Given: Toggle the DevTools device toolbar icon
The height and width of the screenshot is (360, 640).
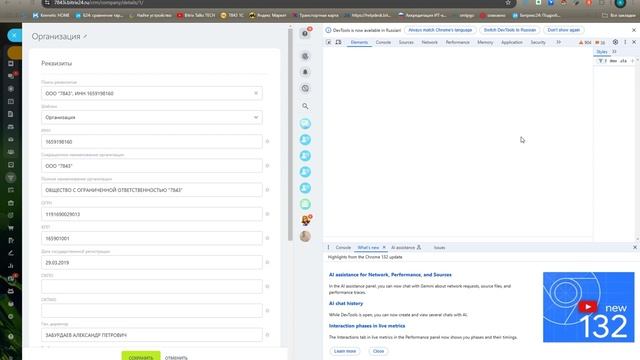Looking at the screenshot, I should click(338, 42).
